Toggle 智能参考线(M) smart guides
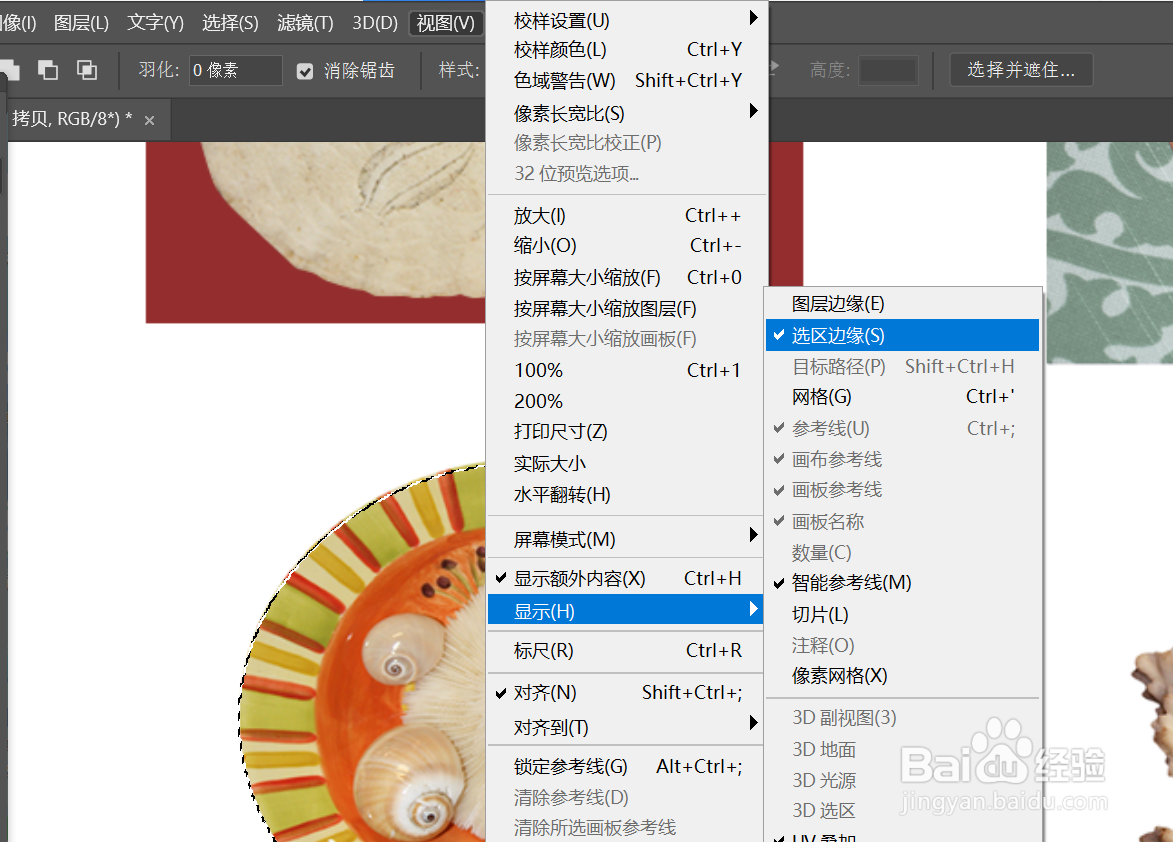The width and height of the screenshot is (1173, 842). pyautogui.click(x=903, y=583)
